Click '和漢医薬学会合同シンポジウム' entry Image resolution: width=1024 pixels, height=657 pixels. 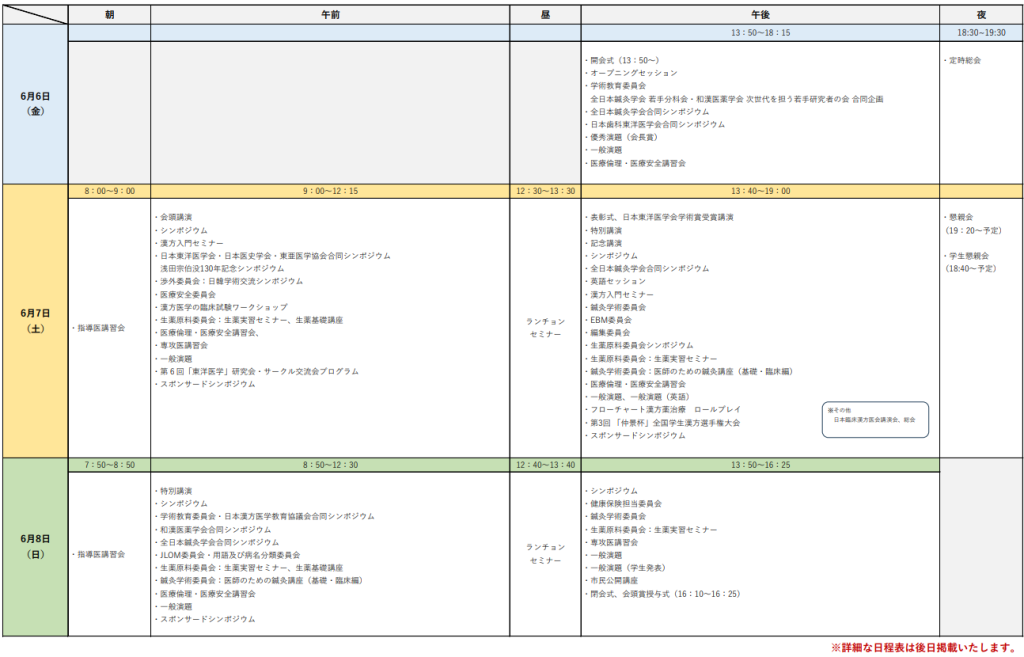pyautogui.click(x=213, y=530)
